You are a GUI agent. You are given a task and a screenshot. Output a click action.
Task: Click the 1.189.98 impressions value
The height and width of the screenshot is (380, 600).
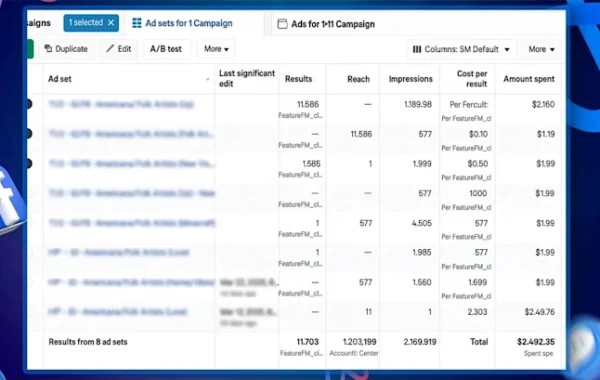(418, 104)
